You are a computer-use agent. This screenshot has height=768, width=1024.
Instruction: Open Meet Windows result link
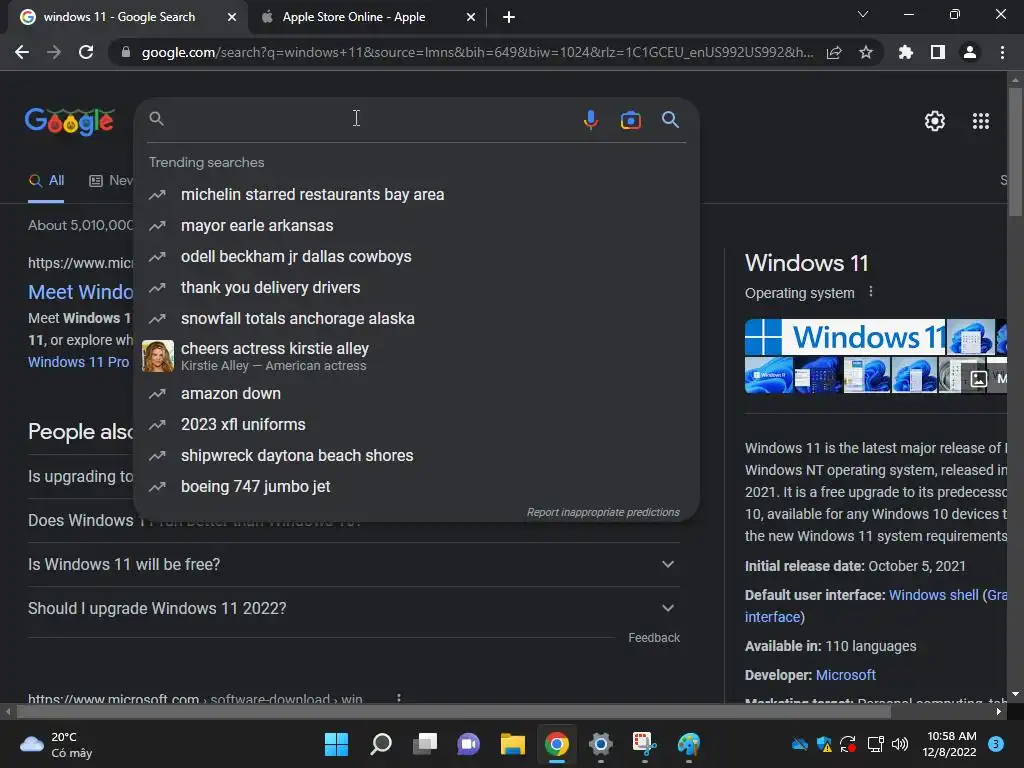click(x=80, y=292)
